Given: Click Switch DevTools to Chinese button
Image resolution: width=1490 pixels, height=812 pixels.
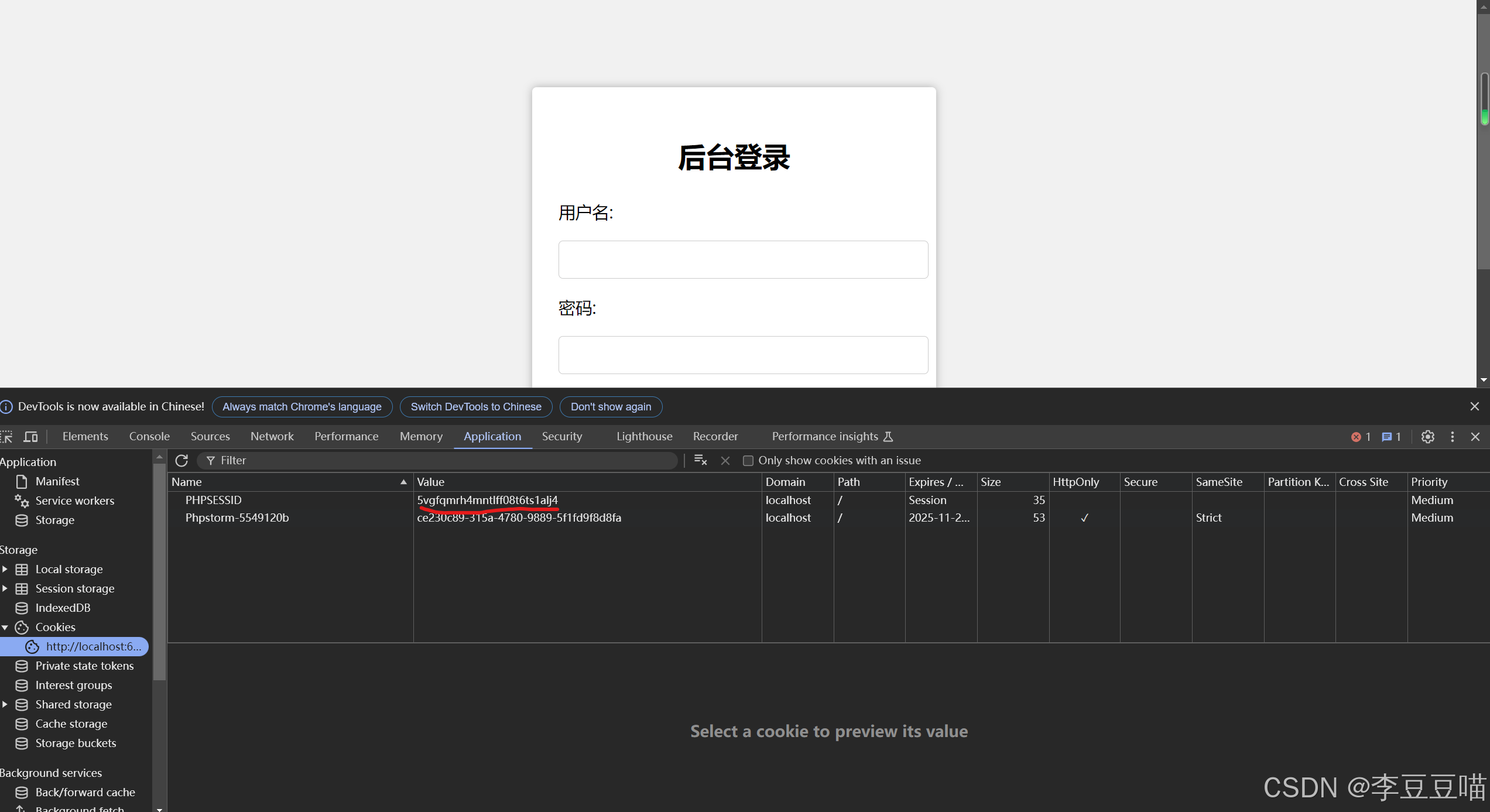Looking at the screenshot, I should pos(475,406).
